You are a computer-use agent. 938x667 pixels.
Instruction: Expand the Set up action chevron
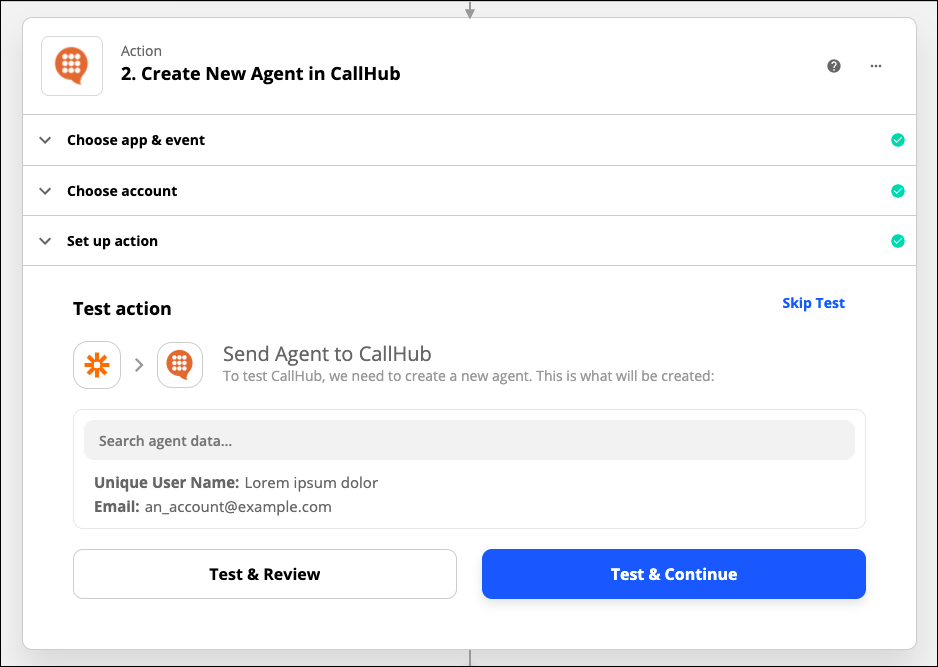click(45, 241)
